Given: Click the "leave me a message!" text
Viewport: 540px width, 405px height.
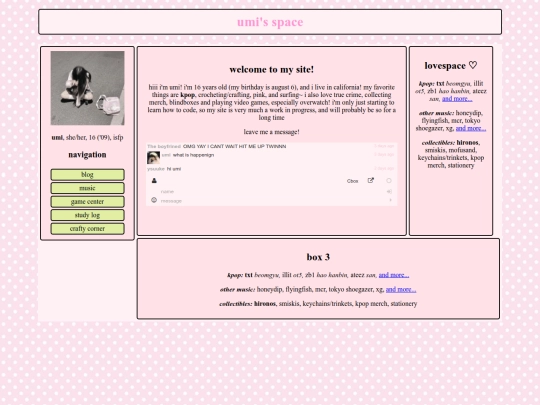Looking at the screenshot, I should coord(272,132).
